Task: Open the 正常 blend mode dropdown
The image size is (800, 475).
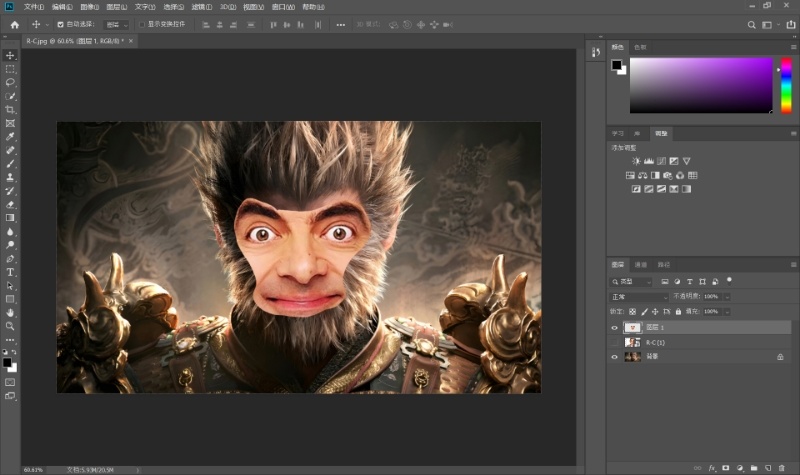Action: click(638, 297)
